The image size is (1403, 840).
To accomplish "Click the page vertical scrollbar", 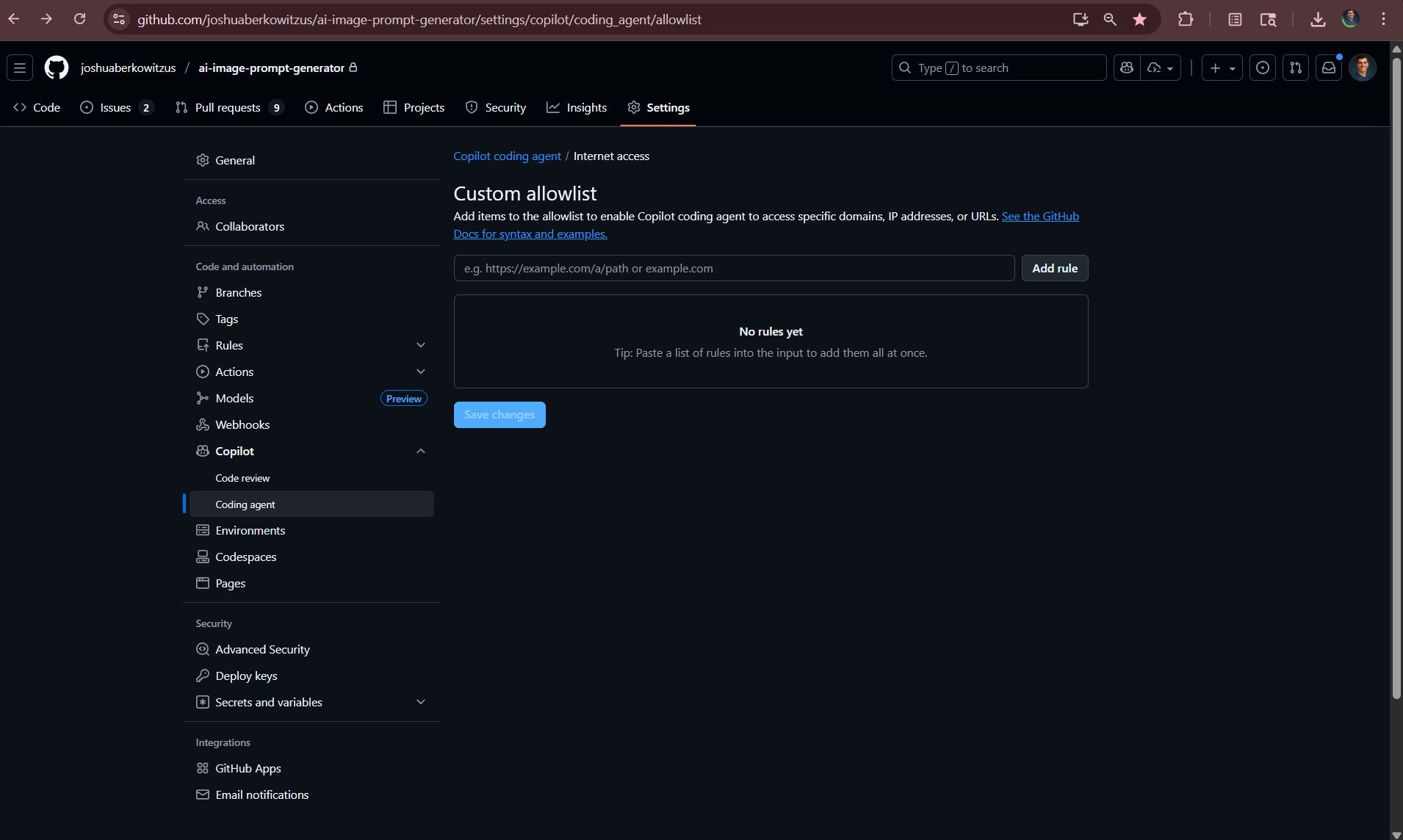I will 1396,367.
